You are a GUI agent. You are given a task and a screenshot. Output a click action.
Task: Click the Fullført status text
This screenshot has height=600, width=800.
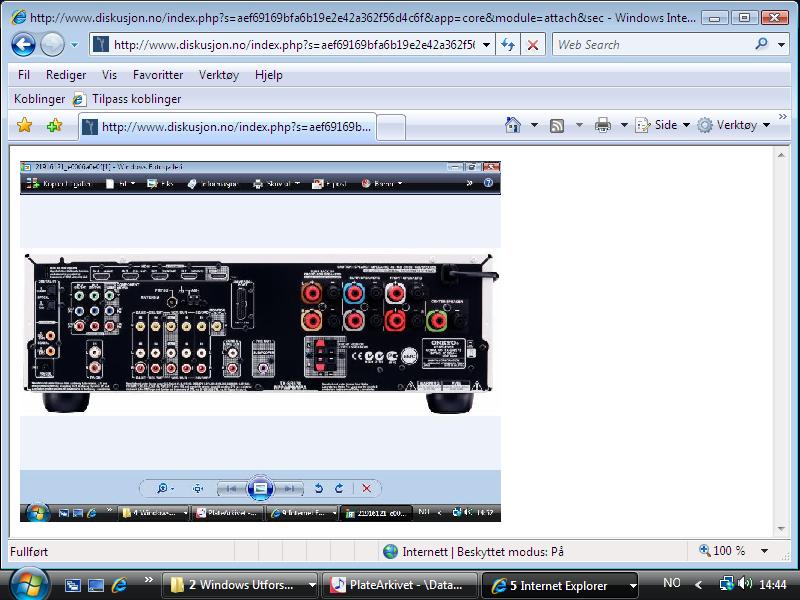pyautogui.click(x=29, y=552)
